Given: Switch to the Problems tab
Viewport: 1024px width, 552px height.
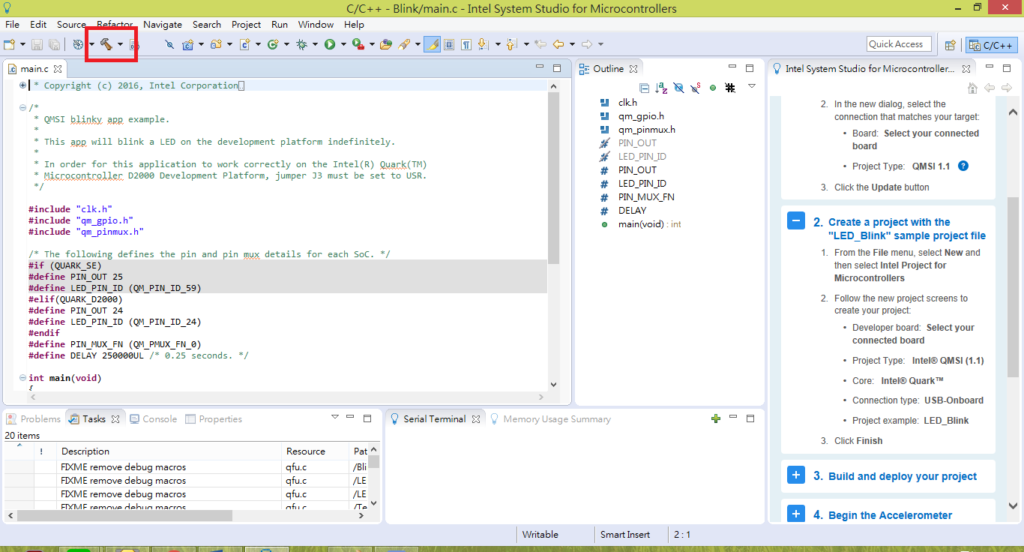Looking at the screenshot, I should click(33, 419).
